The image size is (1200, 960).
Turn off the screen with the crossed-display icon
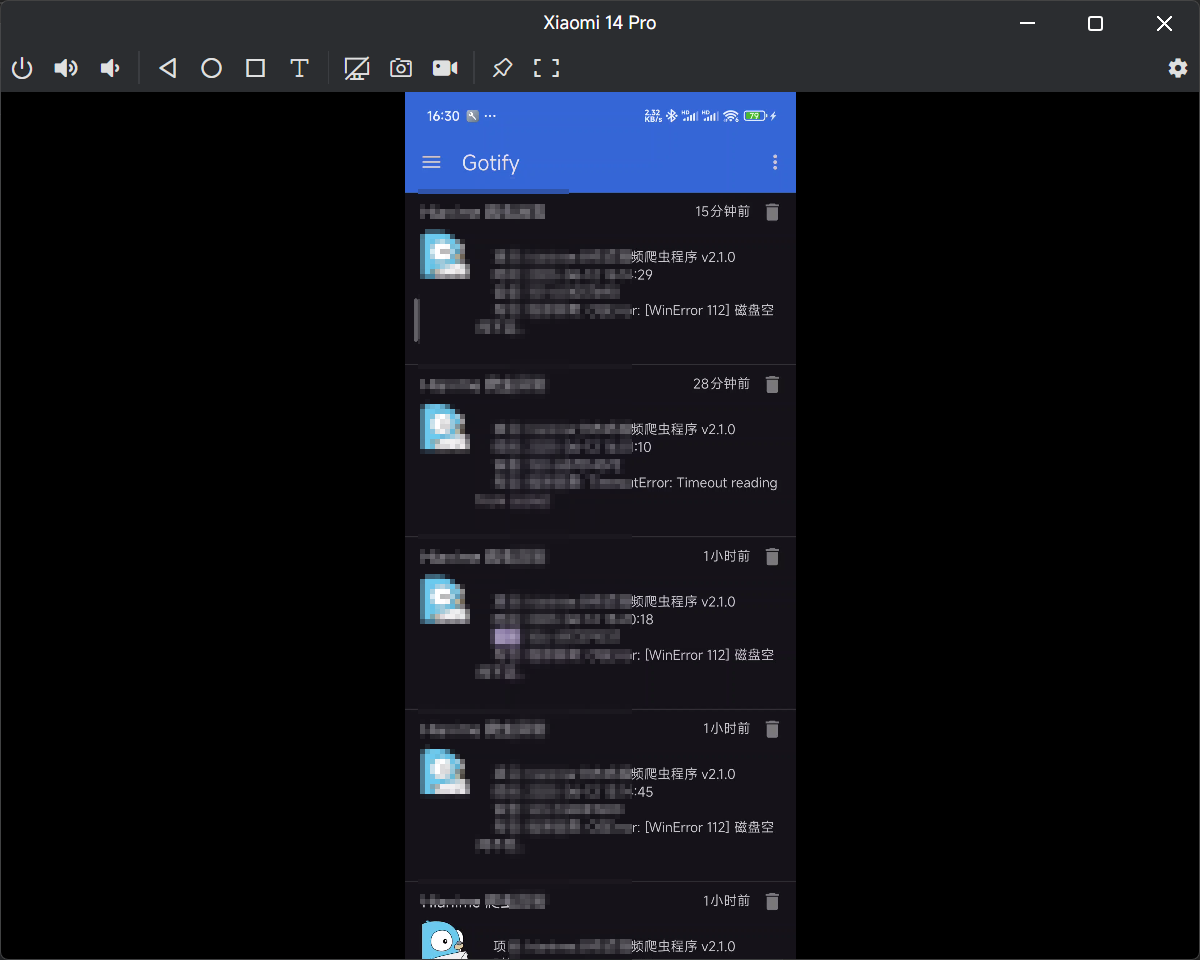pos(357,68)
